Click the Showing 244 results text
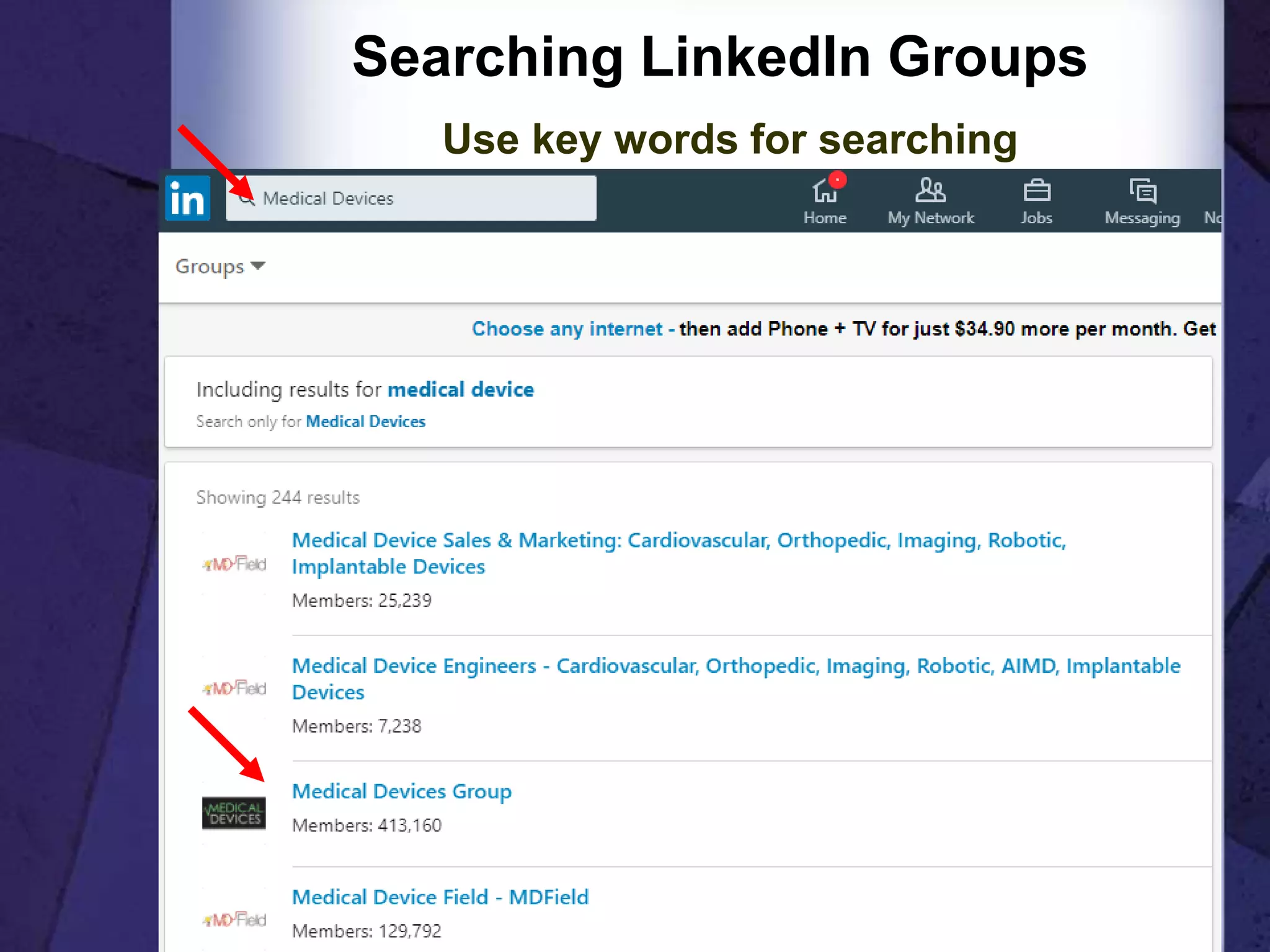Image resolution: width=1270 pixels, height=952 pixels. [278, 498]
